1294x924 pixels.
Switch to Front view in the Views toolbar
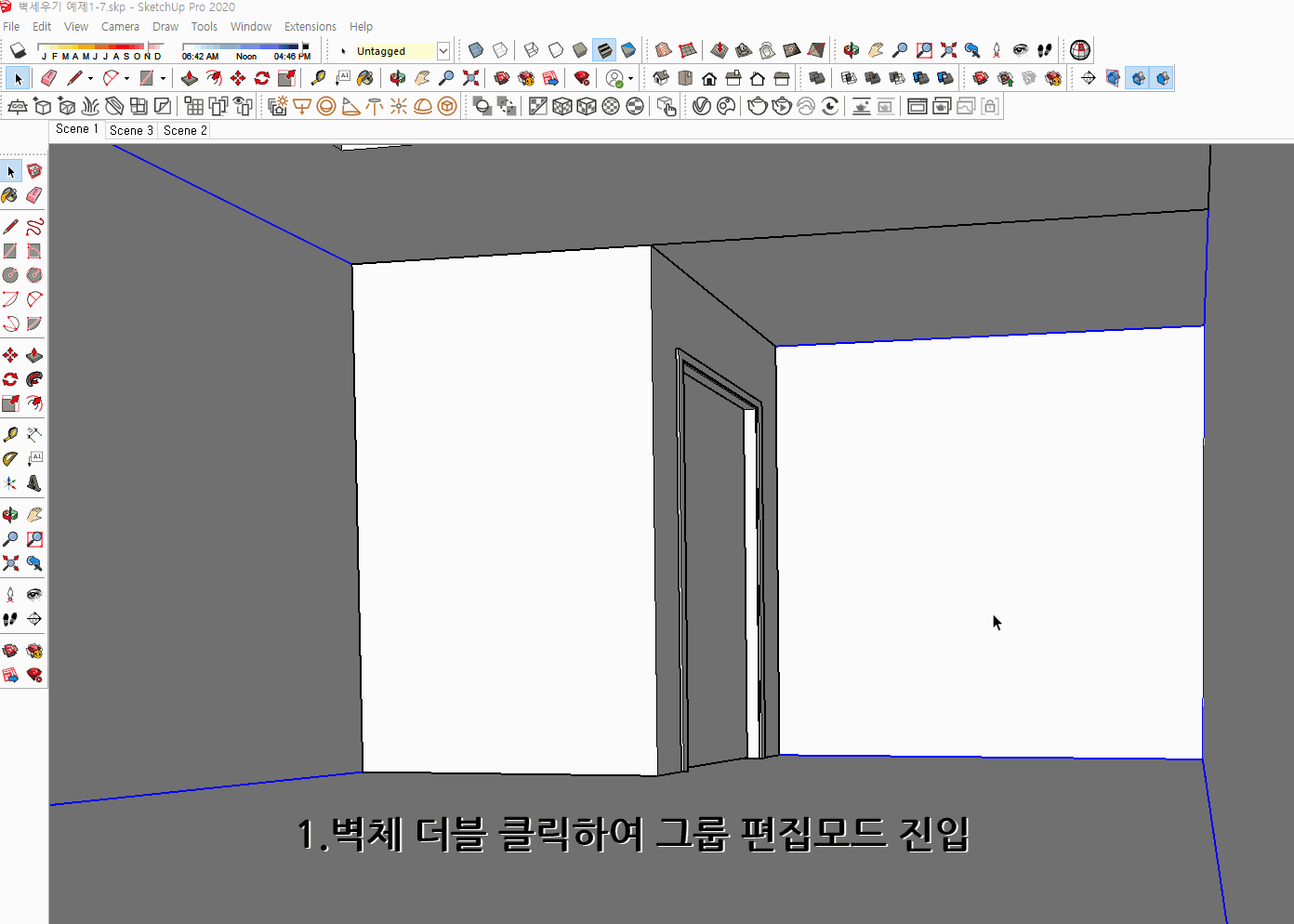coord(709,78)
